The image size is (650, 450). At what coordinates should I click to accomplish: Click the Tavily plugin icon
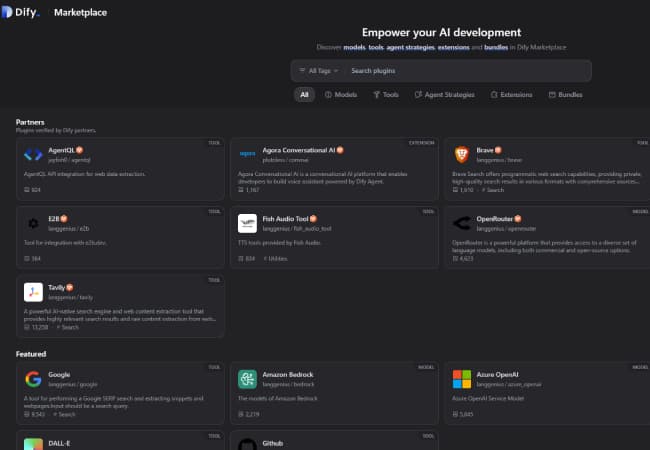click(x=33, y=291)
